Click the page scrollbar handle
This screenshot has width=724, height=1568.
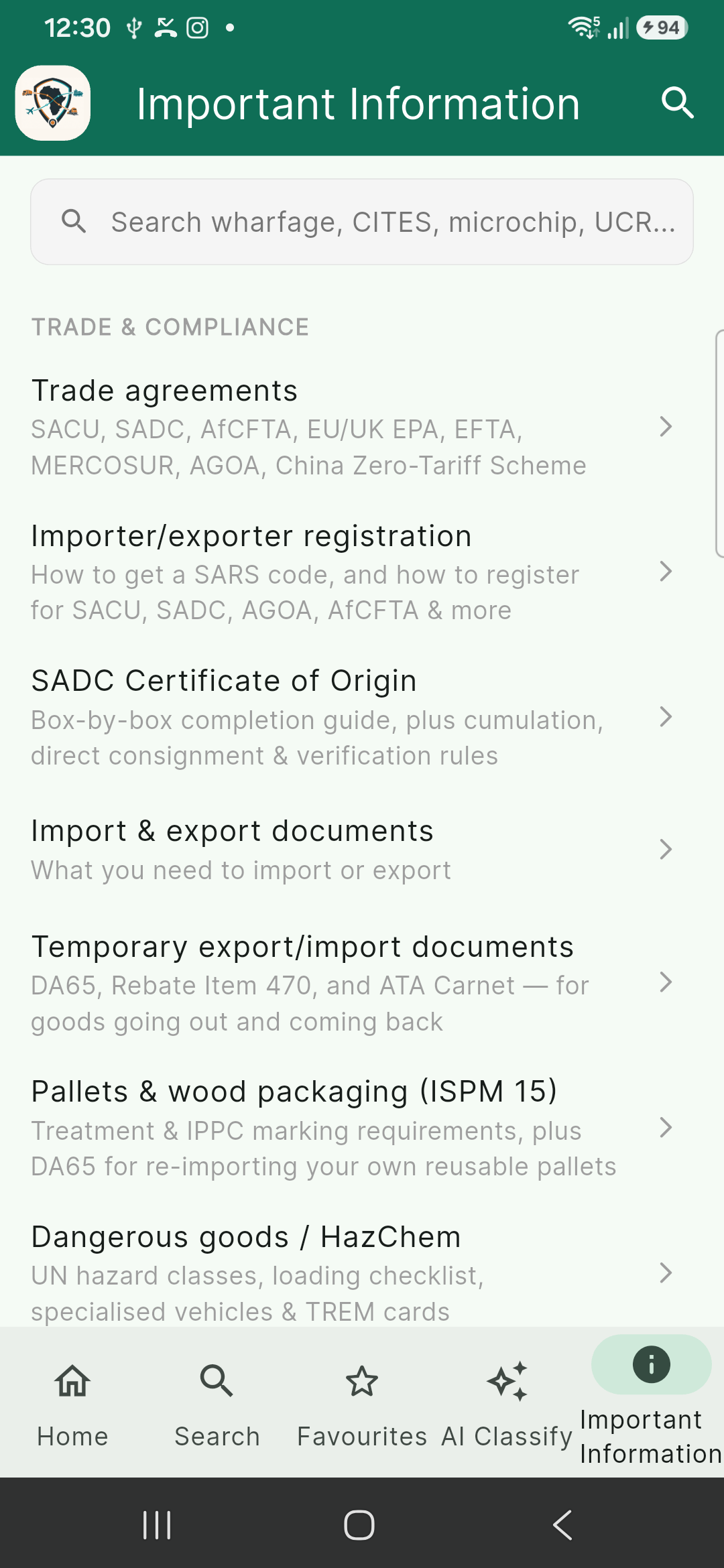(x=719, y=444)
